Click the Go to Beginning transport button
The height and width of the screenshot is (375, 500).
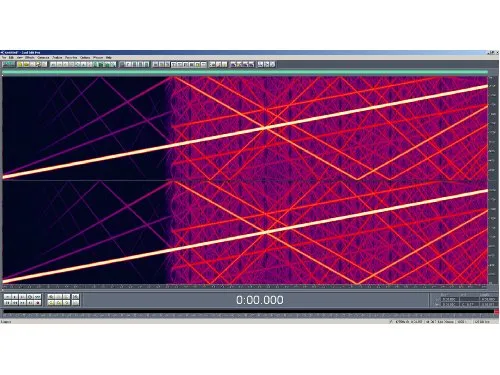coord(7,303)
